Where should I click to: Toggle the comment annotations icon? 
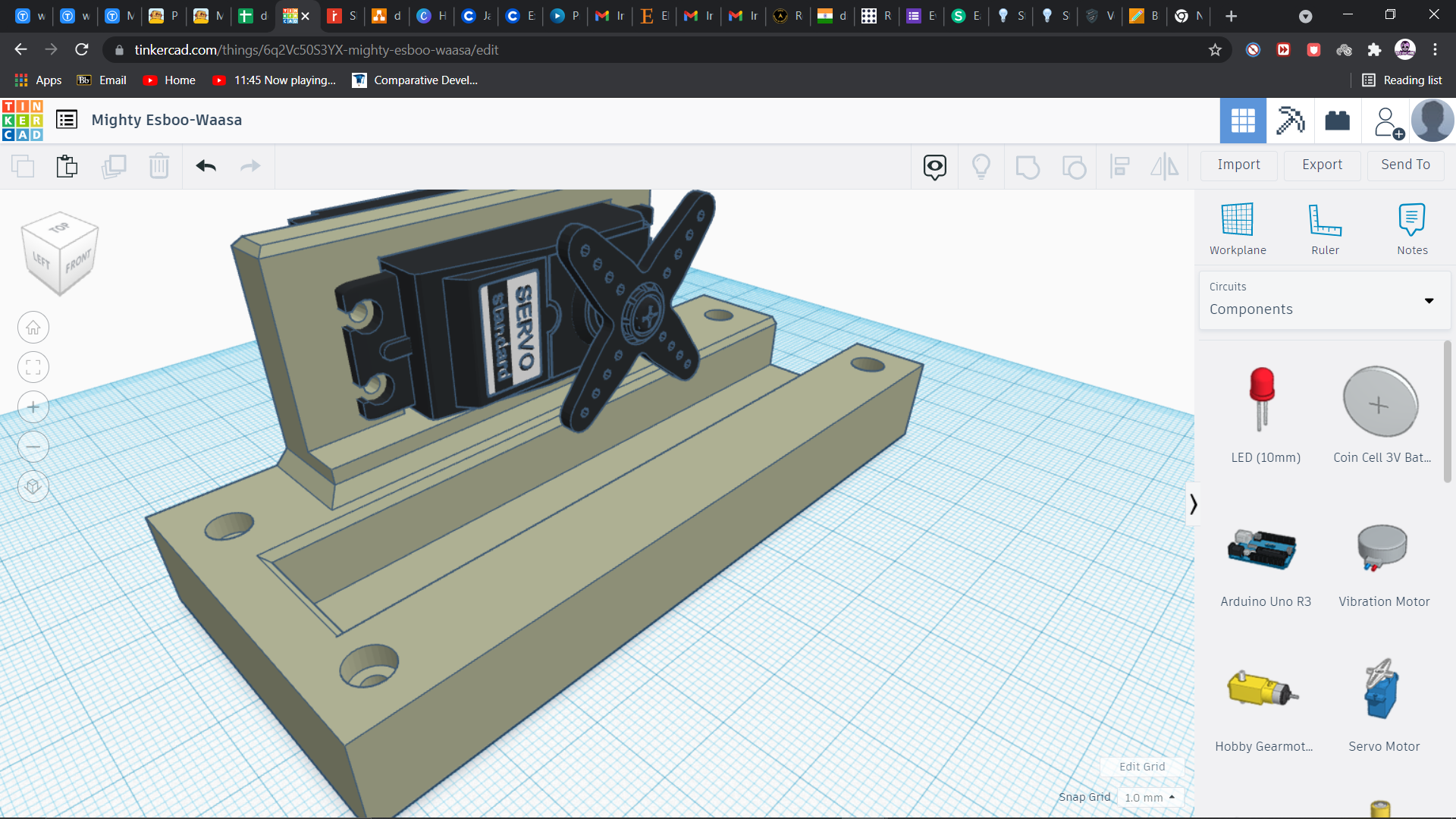tap(934, 166)
